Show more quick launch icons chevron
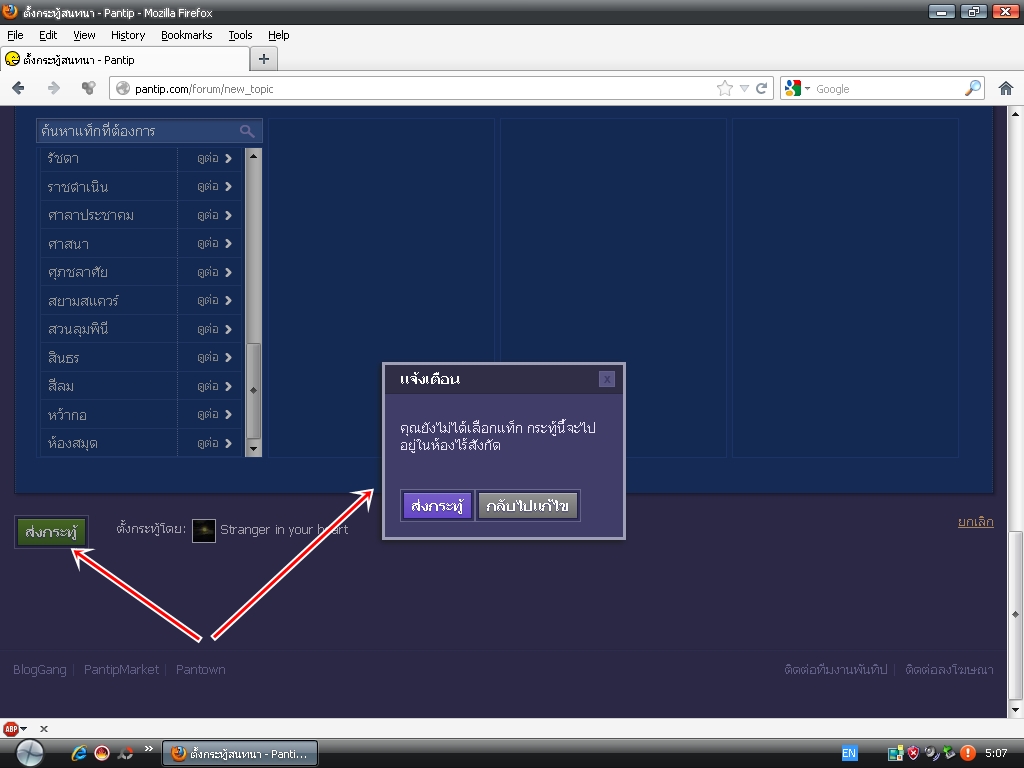The width and height of the screenshot is (1024, 768). click(148, 749)
